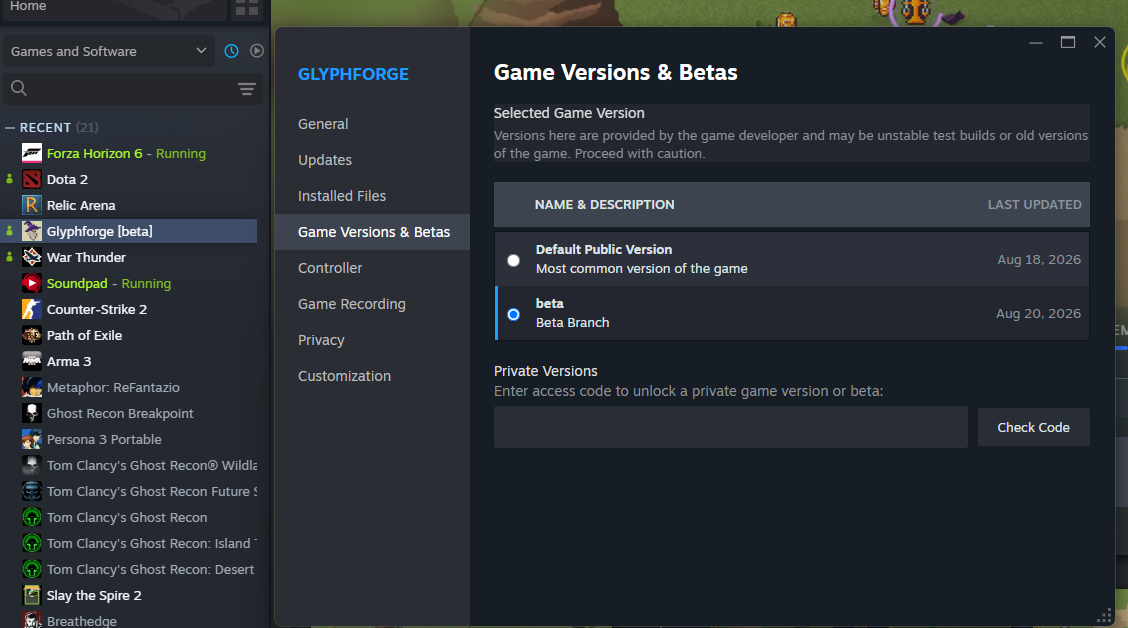This screenshot has height=628, width=1128.
Task: Click the Counter-Strike 2 game icon
Action: (32, 309)
